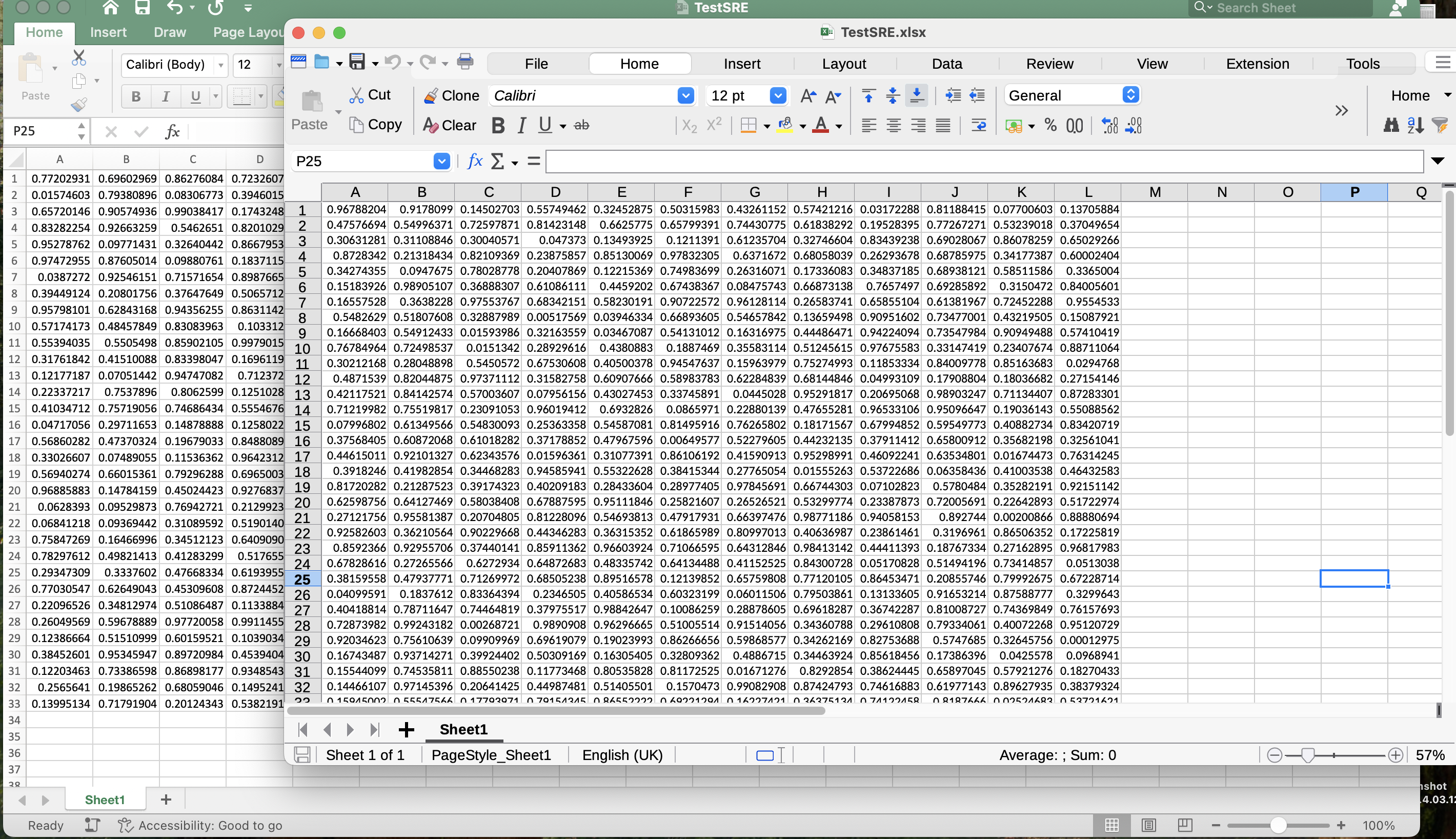Click the Wrap Text icon
Screen dimensions: 1456x839
tap(979, 125)
